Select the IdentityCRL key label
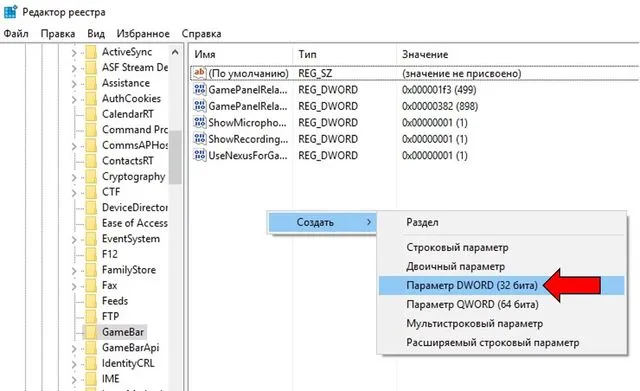The width and height of the screenshot is (640, 391). [128, 363]
